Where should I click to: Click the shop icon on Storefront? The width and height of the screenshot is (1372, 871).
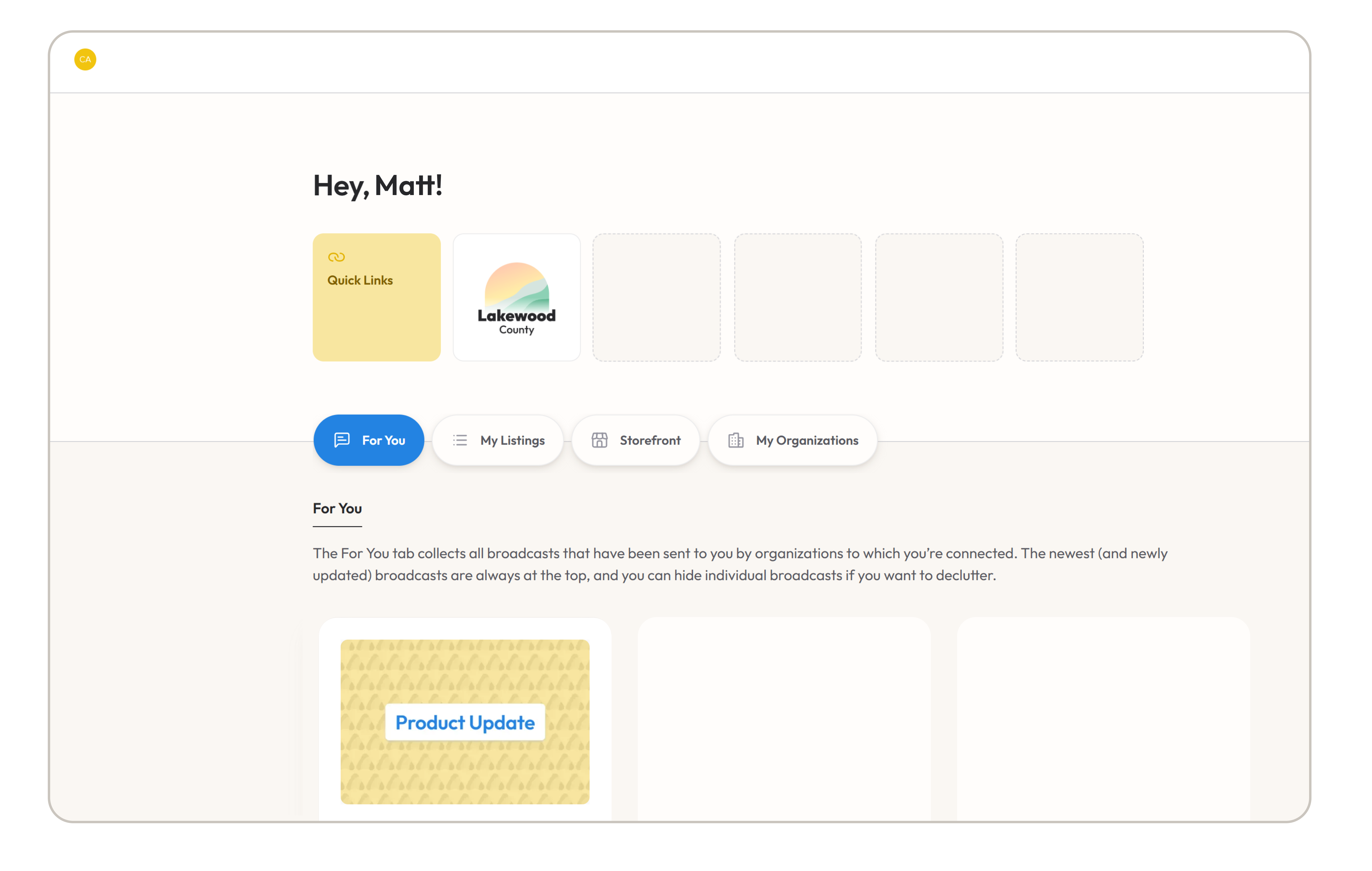tap(599, 440)
